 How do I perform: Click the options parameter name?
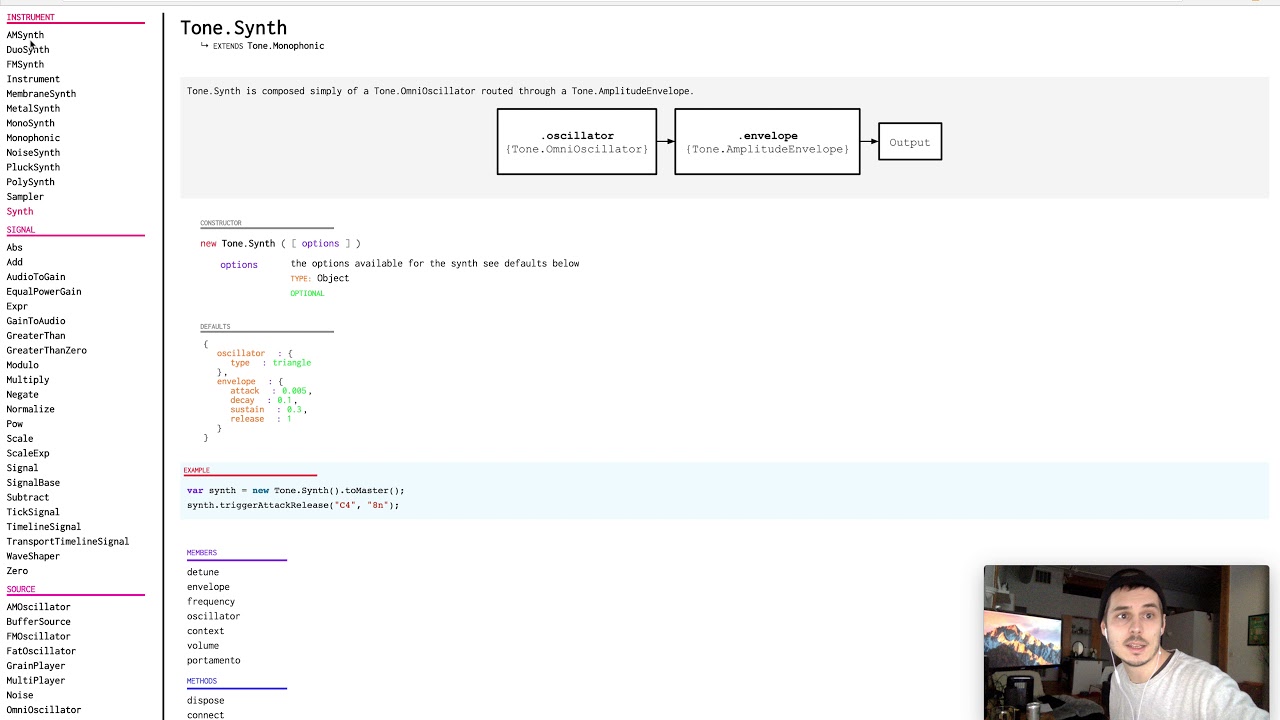point(239,265)
